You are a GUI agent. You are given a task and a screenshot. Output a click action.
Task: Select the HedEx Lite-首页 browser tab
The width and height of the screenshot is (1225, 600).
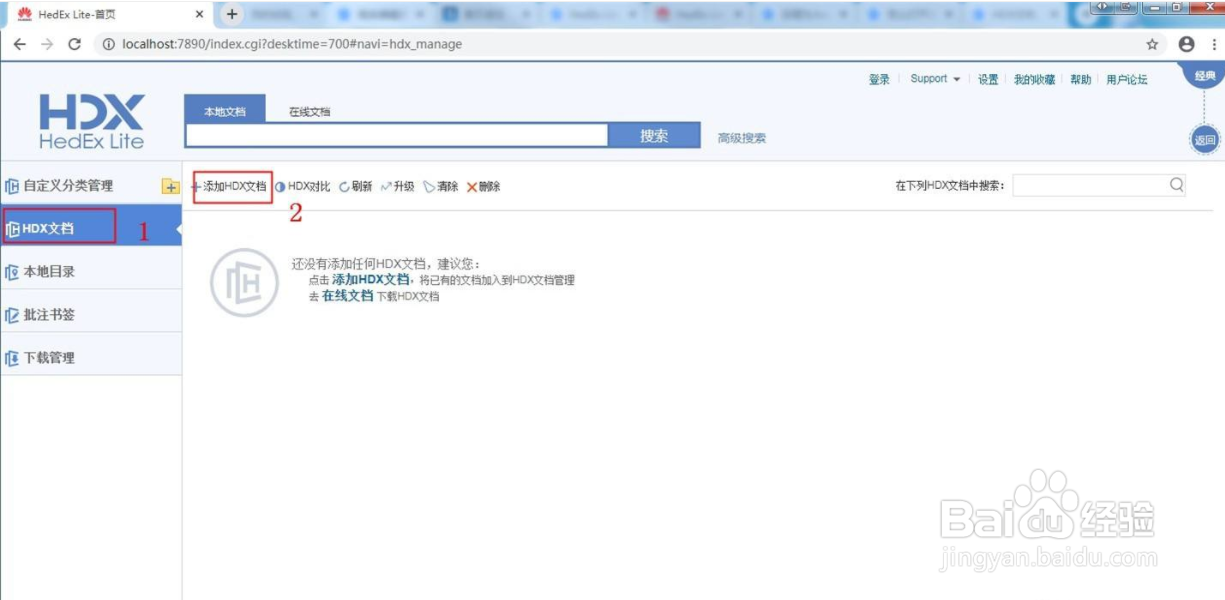click(110, 14)
